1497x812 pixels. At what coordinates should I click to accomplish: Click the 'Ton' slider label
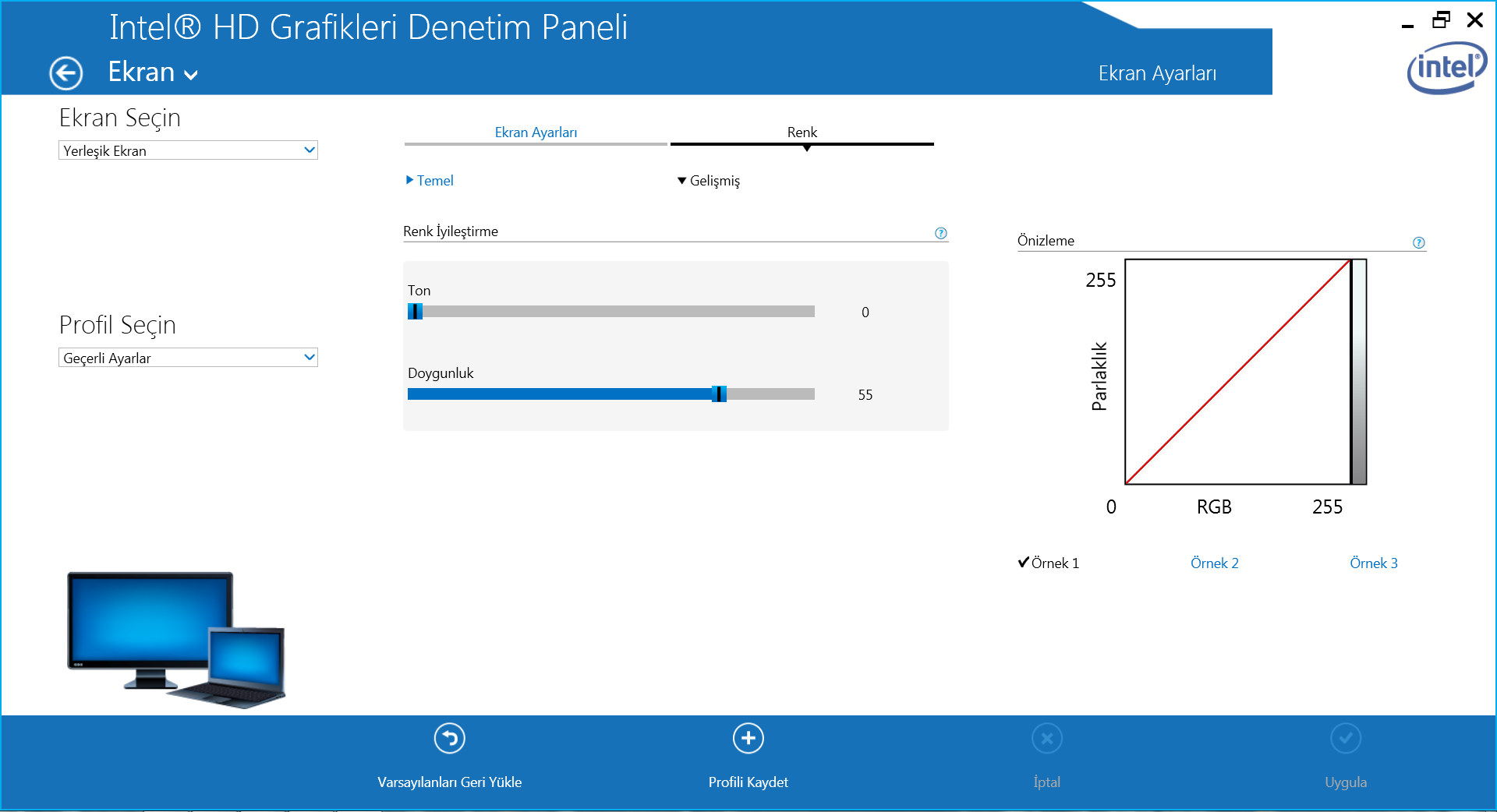click(x=419, y=291)
